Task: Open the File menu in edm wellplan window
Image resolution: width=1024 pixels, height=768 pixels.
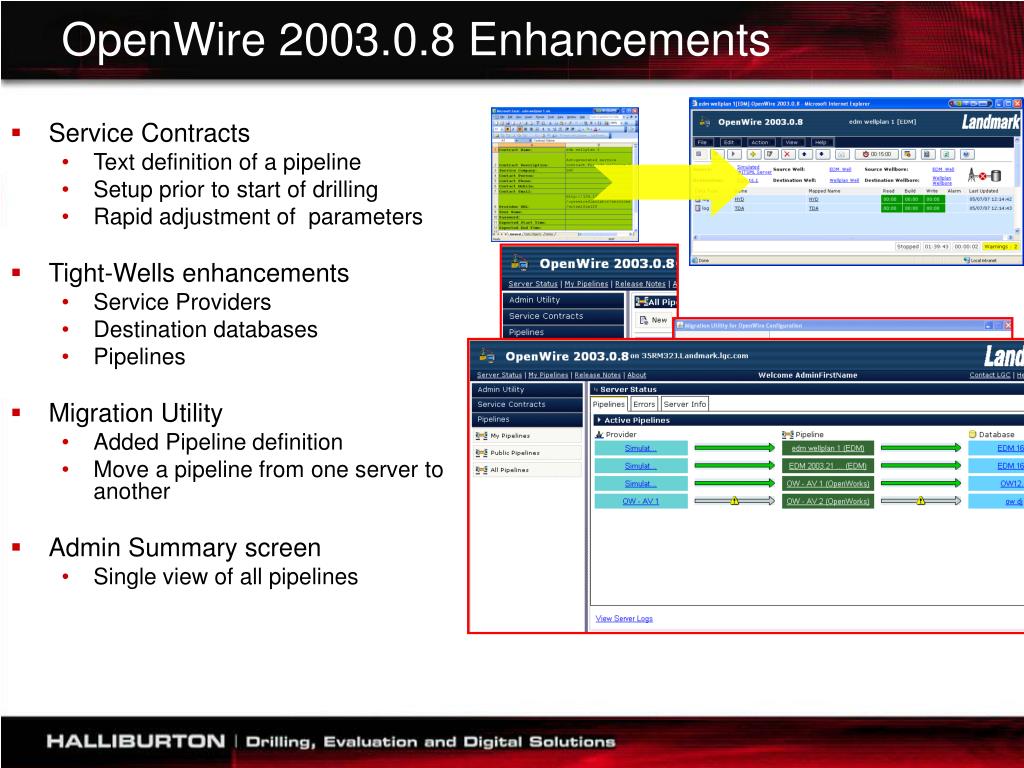Action: point(702,142)
